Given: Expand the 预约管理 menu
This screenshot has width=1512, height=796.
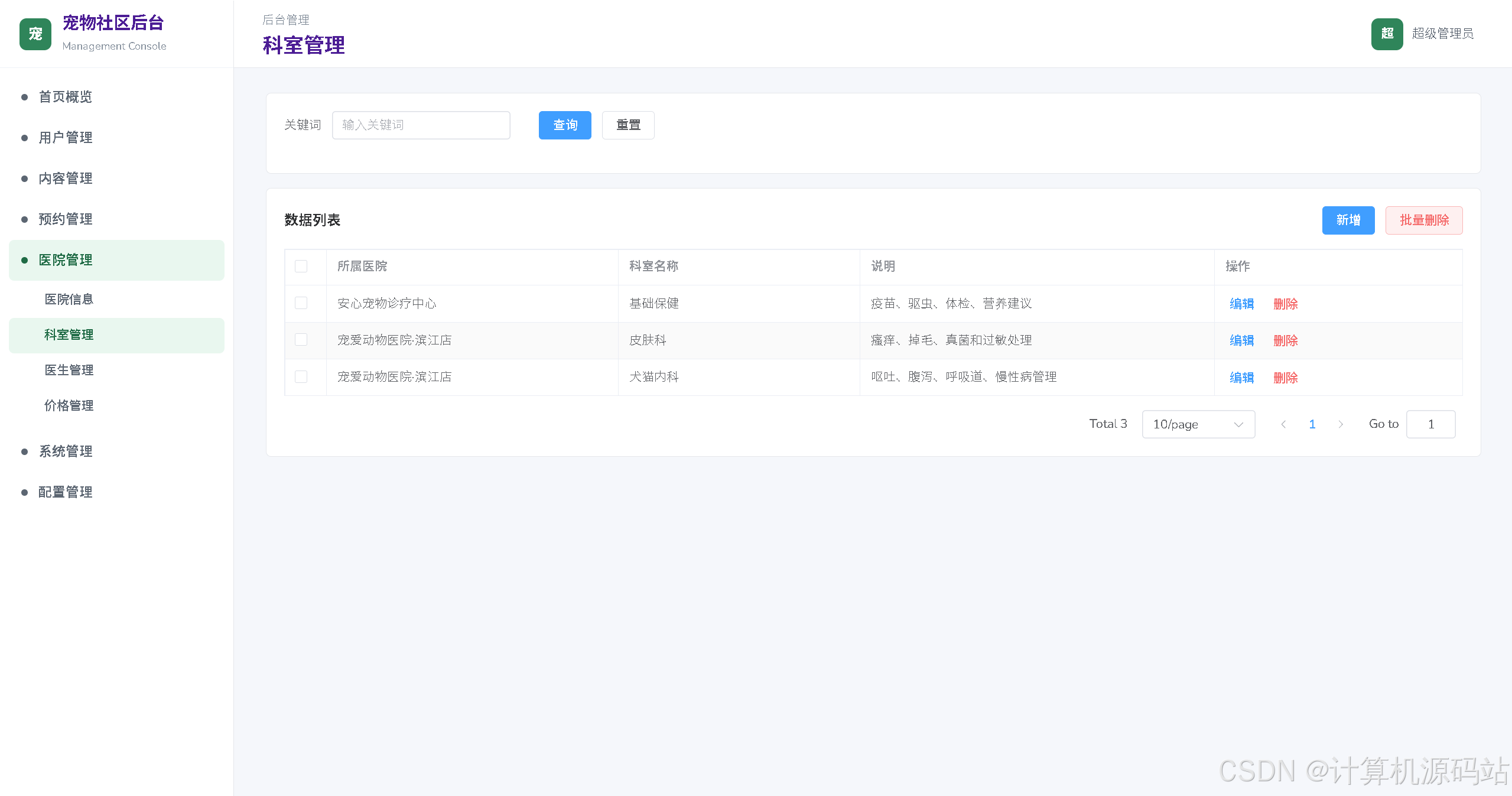Looking at the screenshot, I should click(116, 219).
